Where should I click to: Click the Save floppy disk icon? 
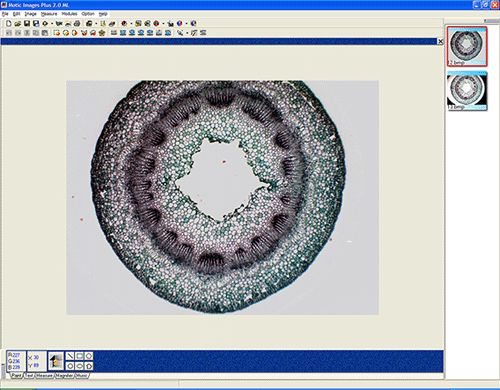pos(27,23)
